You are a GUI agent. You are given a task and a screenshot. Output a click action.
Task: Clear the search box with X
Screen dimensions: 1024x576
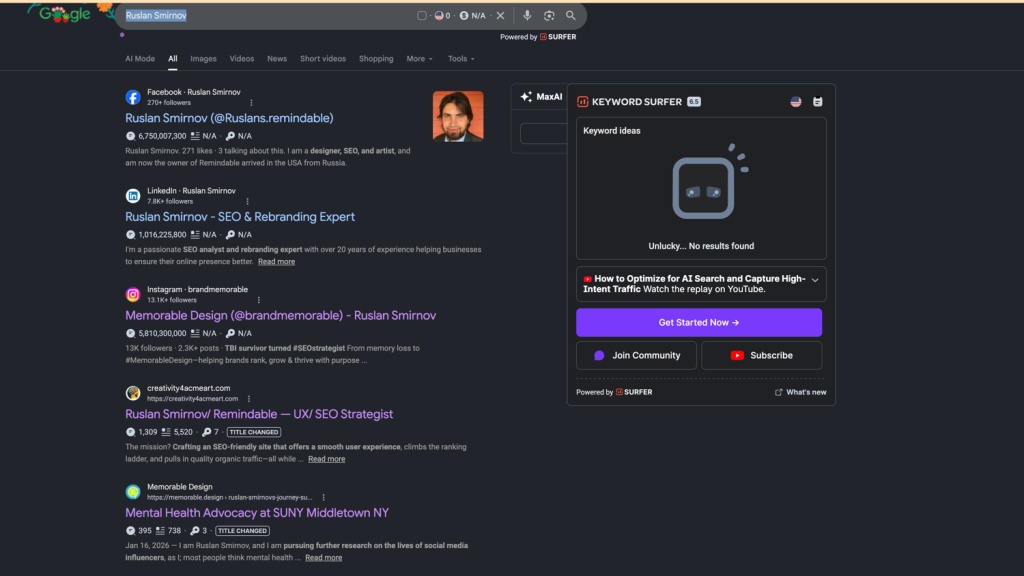tap(500, 15)
